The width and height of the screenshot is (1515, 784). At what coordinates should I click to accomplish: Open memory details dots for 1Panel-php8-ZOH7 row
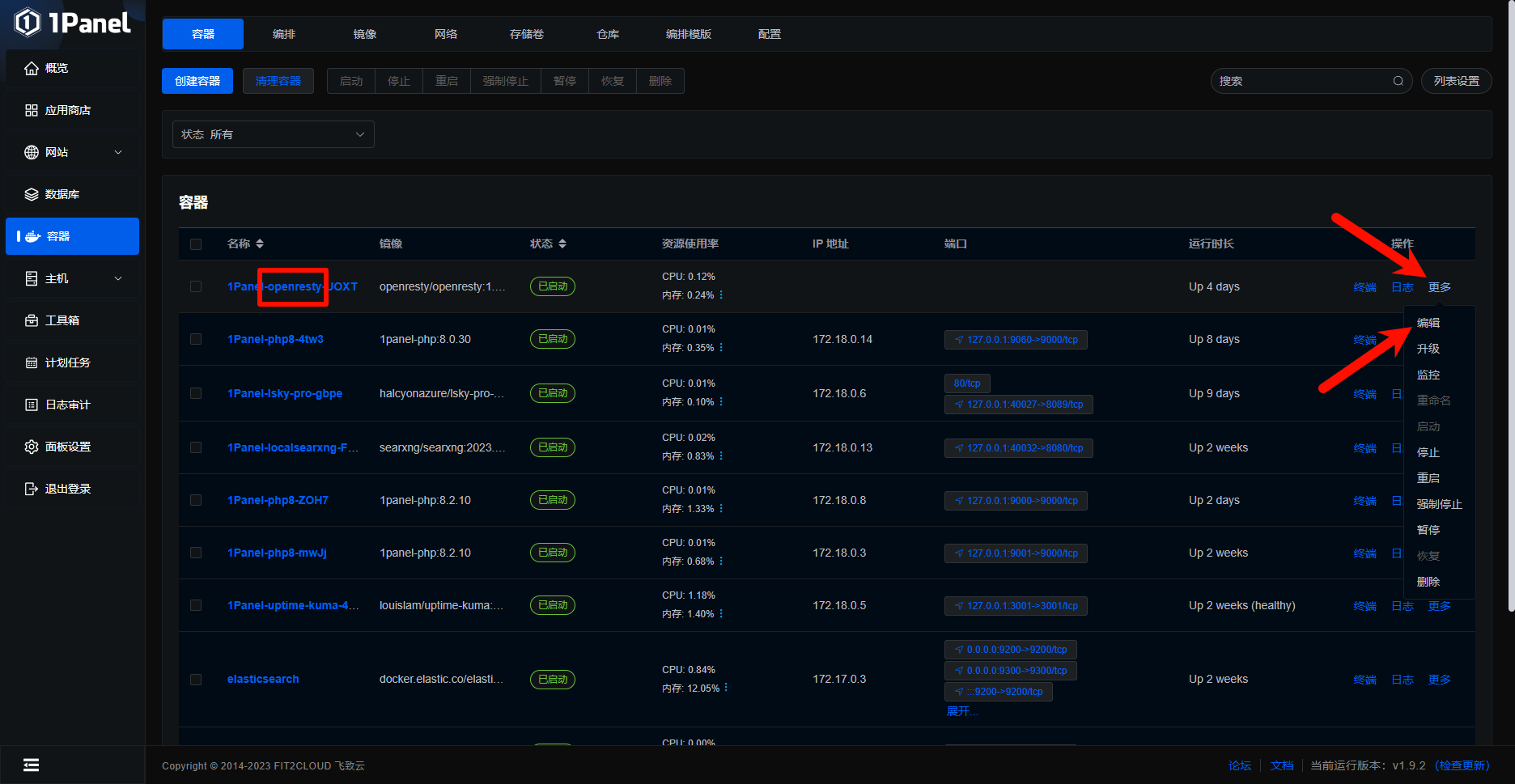pos(721,509)
